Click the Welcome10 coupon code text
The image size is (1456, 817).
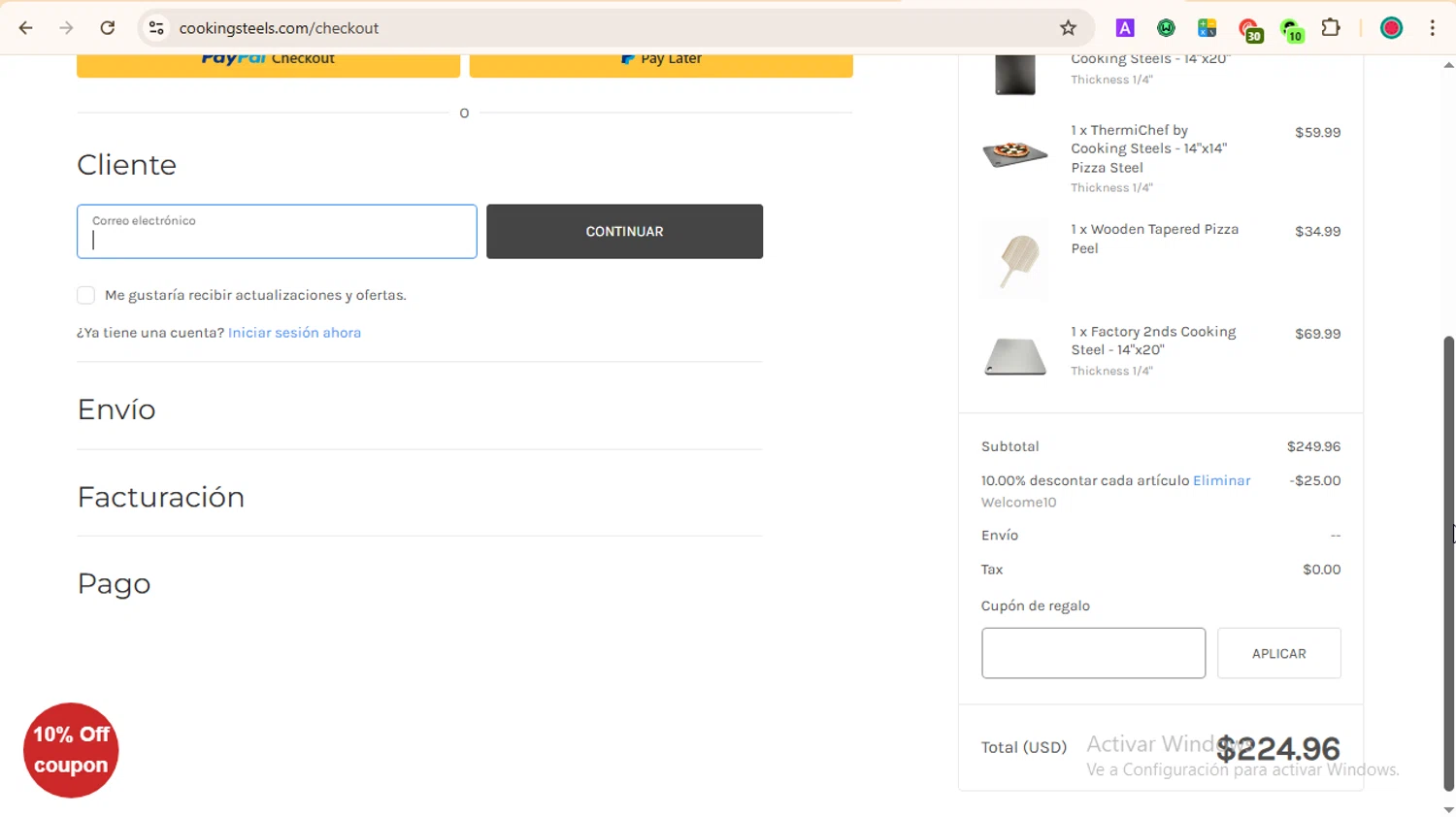coord(1018,502)
